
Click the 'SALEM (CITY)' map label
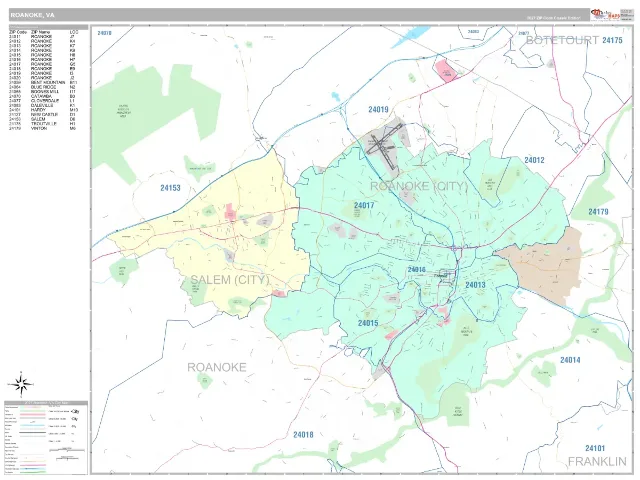click(x=230, y=280)
